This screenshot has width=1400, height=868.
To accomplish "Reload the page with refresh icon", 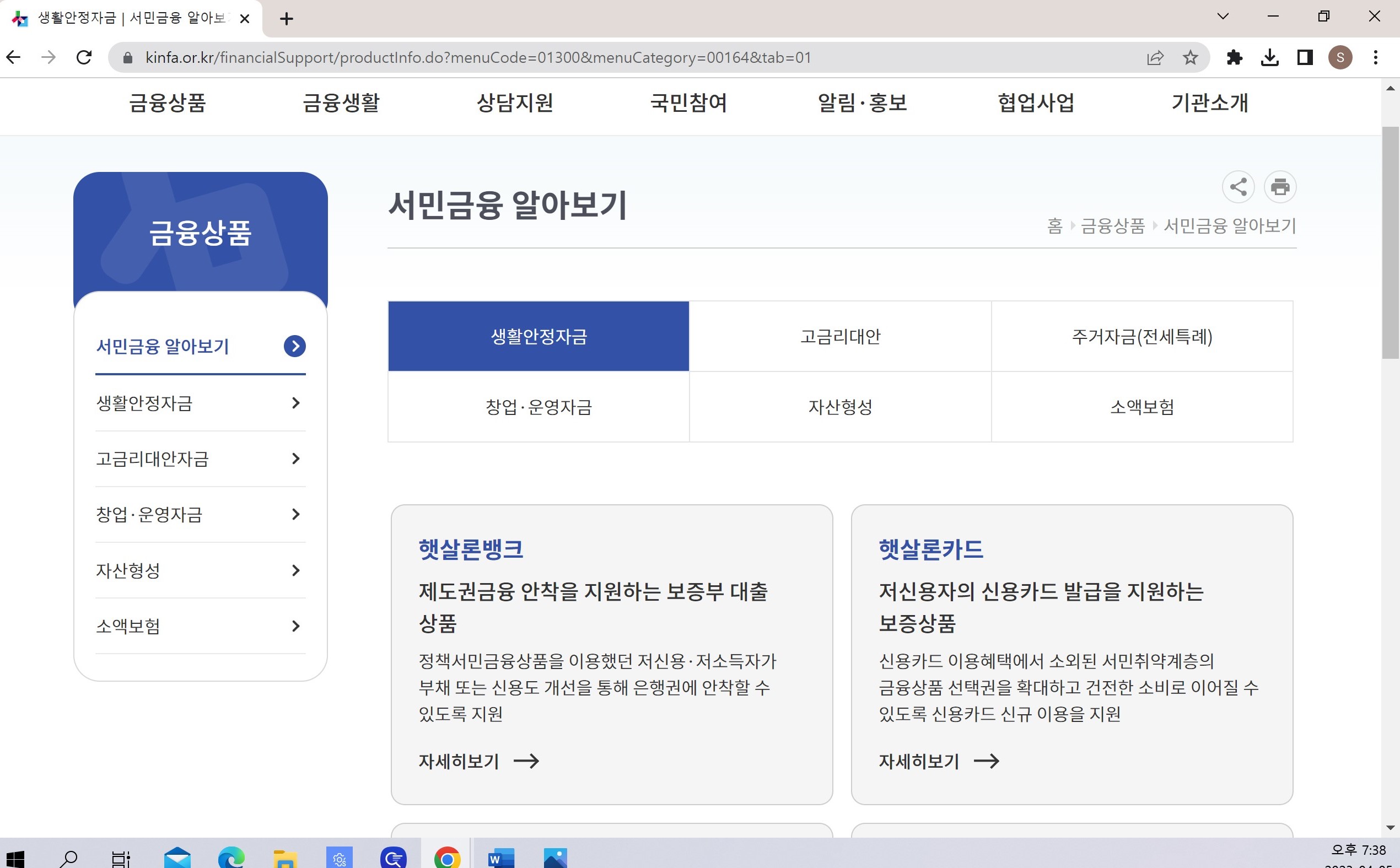I will pyautogui.click(x=84, y=57).
